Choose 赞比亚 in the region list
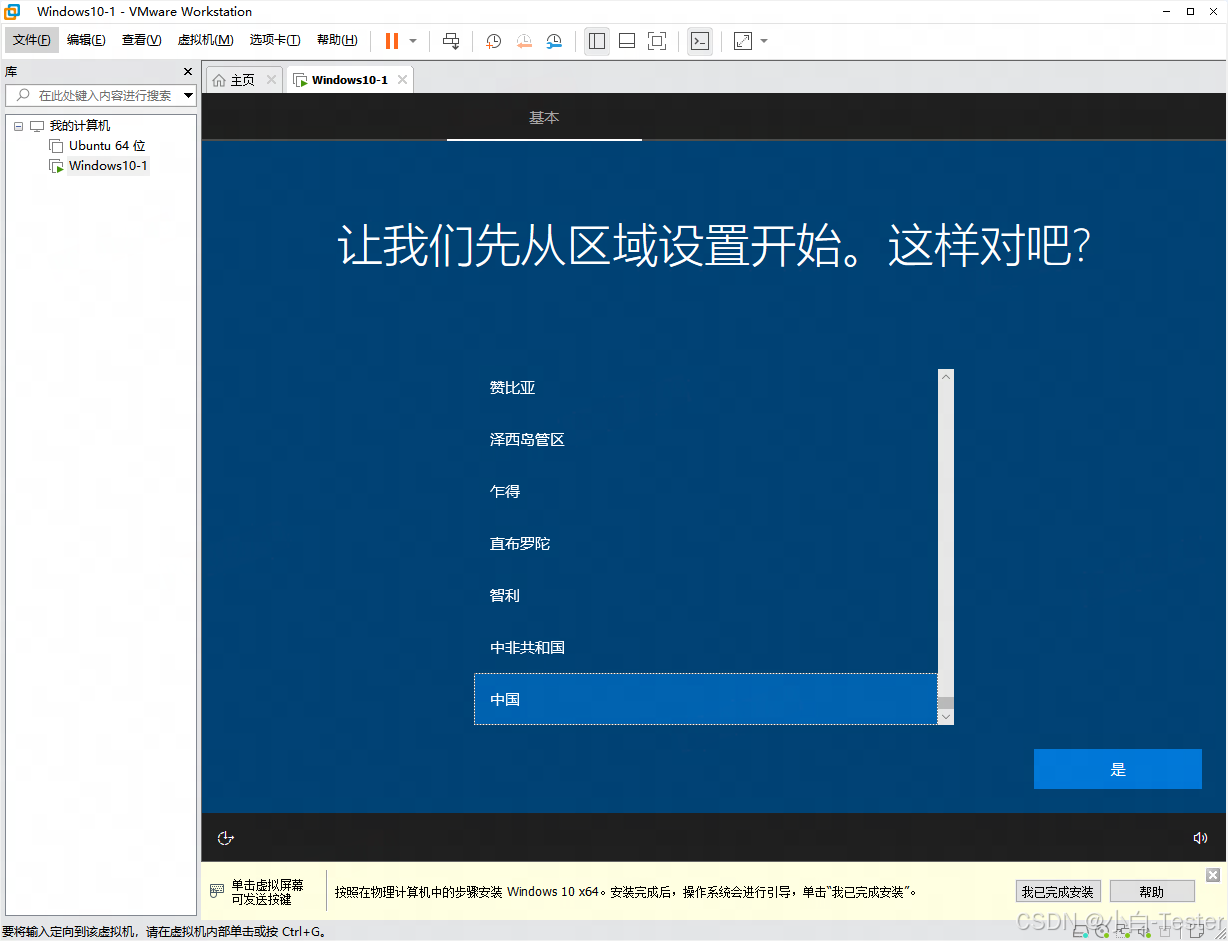Screen dimensions: 1228x941 point(706,388)
